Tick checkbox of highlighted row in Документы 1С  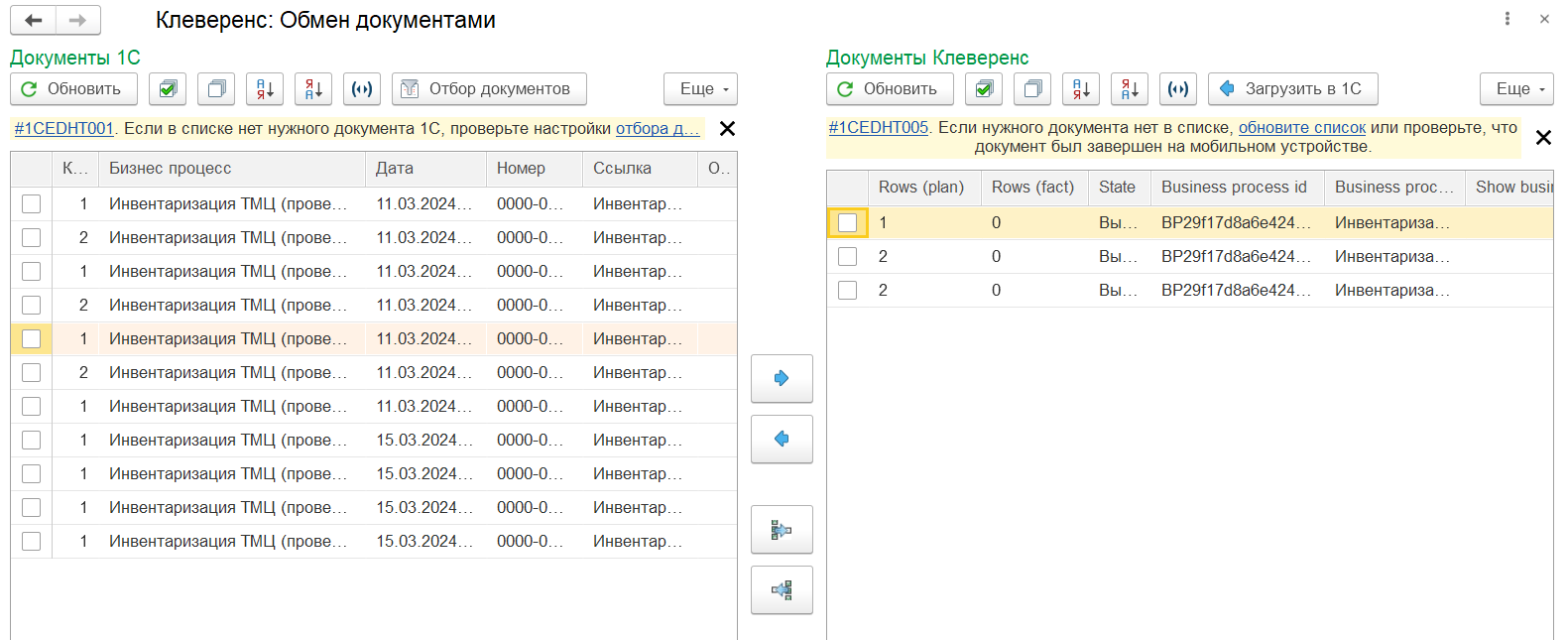pyautogui.click(x=32, y=339)
